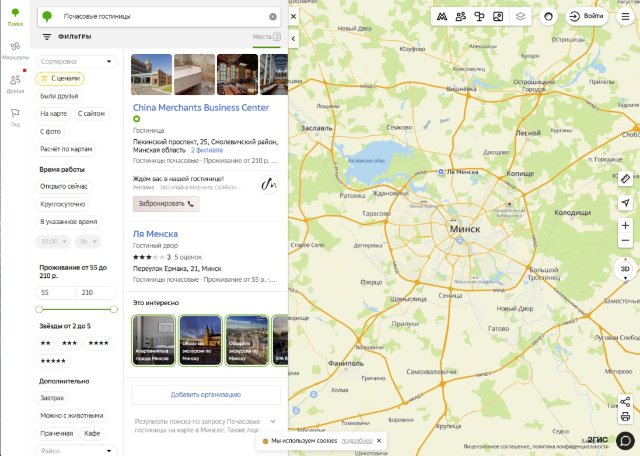The height and width of the screenshot is (456, 640).
Task: Open the Friends section in the sidebar
Action: pyautogui.click(x=15, y=84)
